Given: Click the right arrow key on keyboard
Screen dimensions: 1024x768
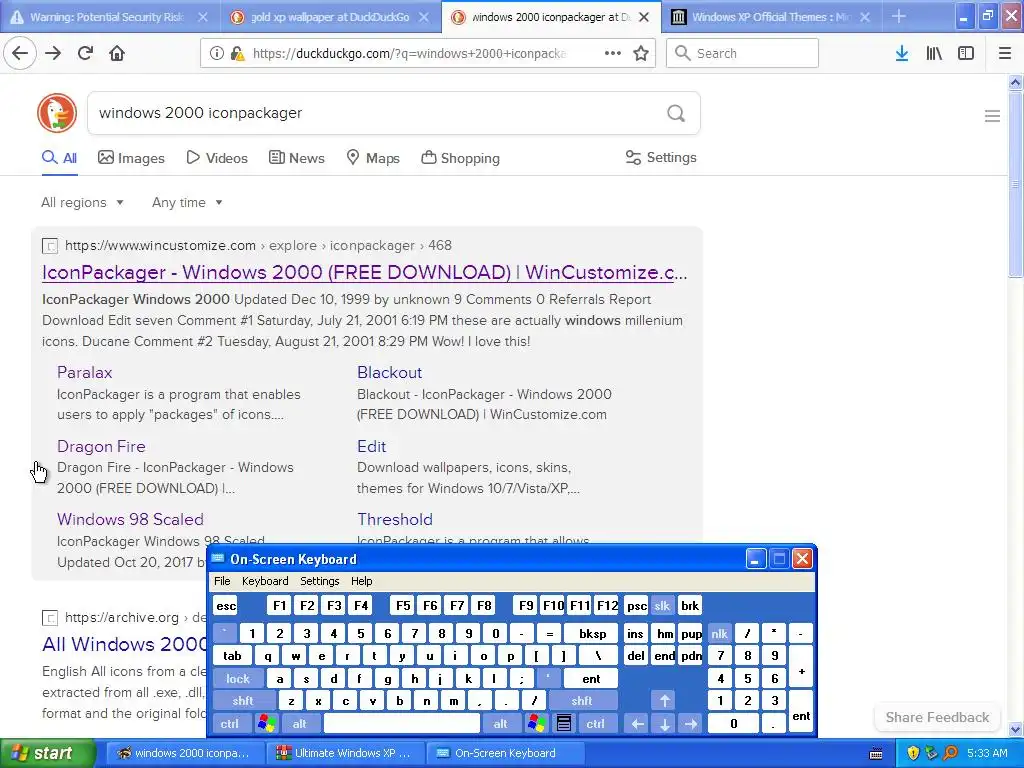Looking at the screenshot, I should coord(690,724).
